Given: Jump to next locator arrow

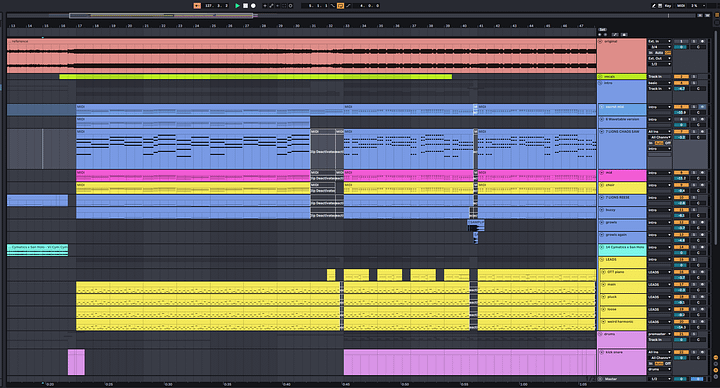Looking at the screenshot, I should (x=605, y=34).
